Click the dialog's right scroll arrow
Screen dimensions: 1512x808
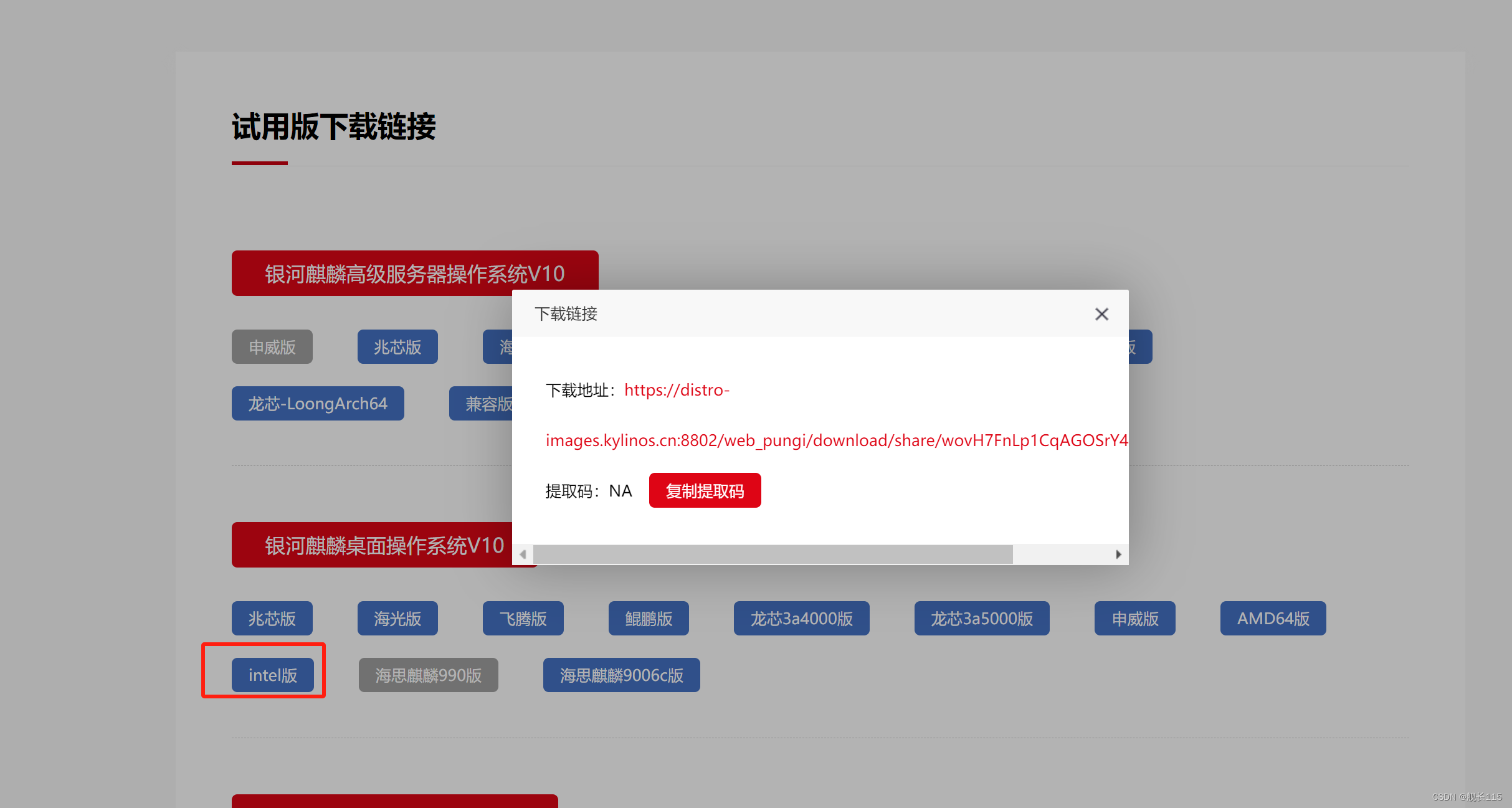[x=1118, y=554]
